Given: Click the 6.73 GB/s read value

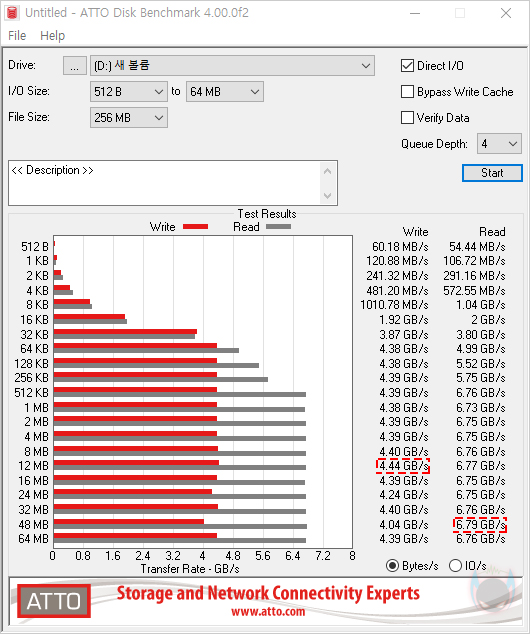Looking at the screenshot, I should [x=481, y=408].
